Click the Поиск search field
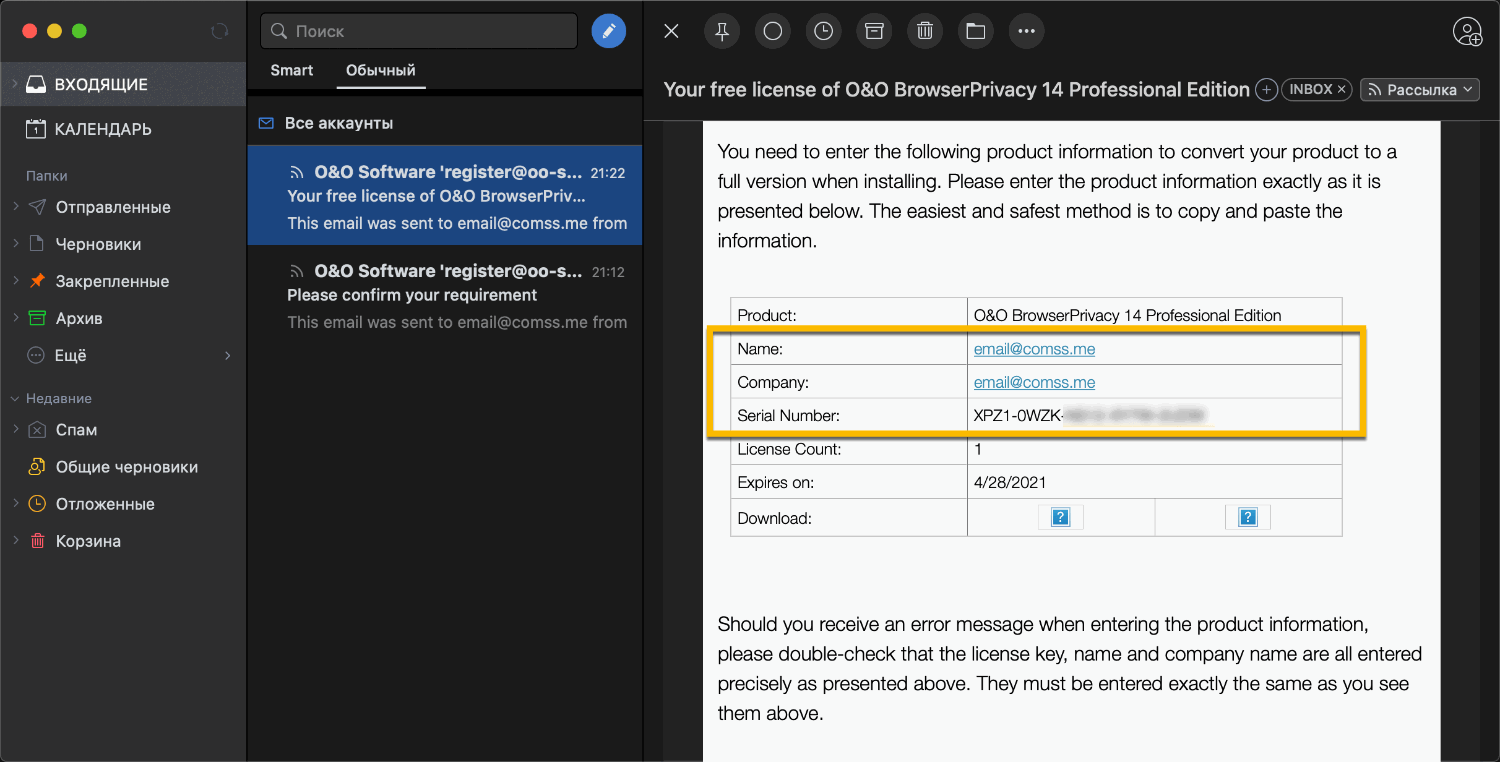 (420, 31)
